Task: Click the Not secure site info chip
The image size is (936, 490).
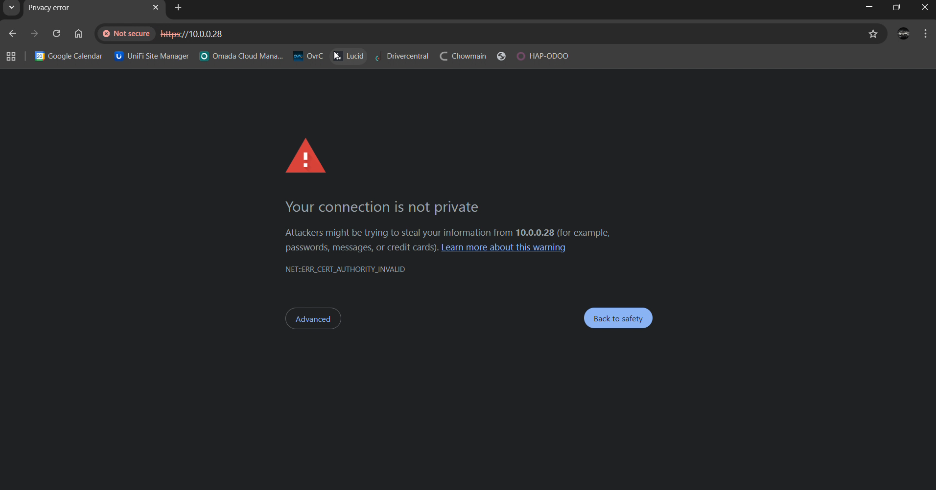Action: coord(126,33)
